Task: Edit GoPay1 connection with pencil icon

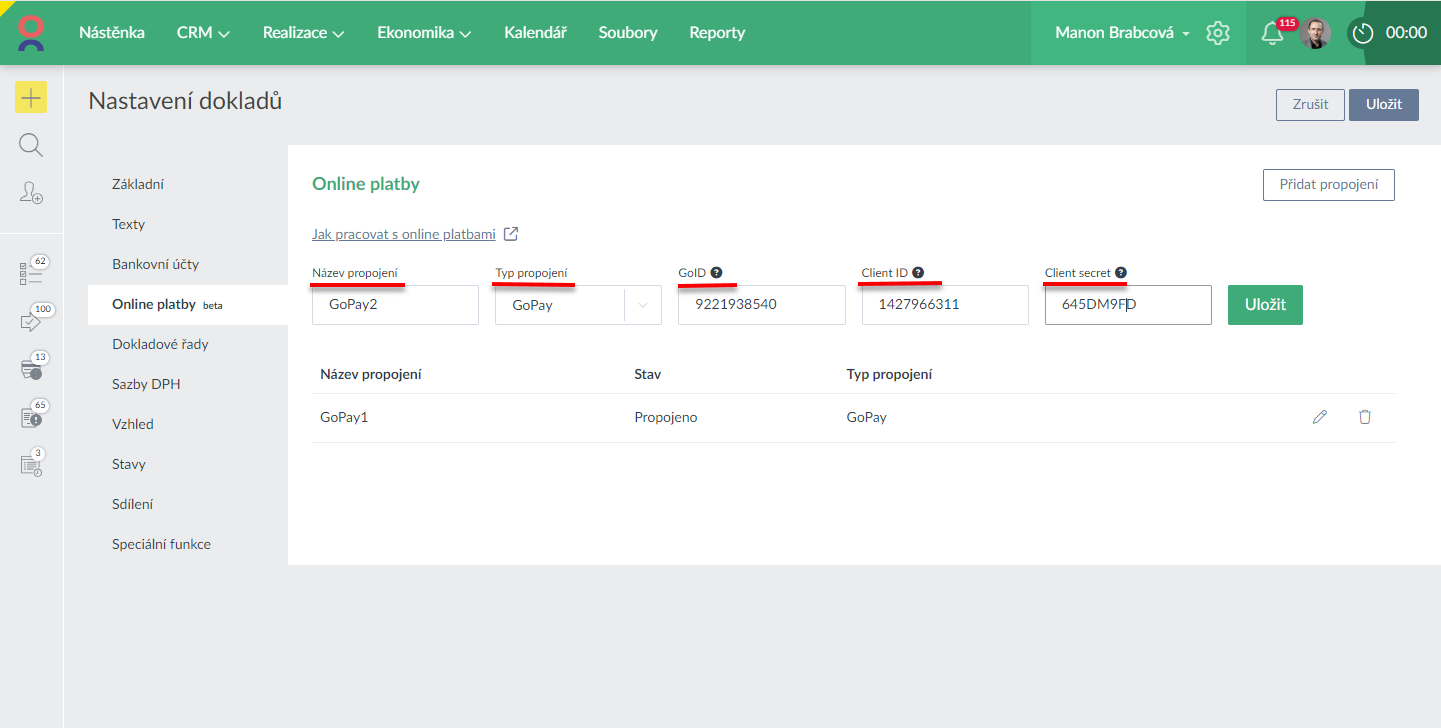Action: 1319,417
